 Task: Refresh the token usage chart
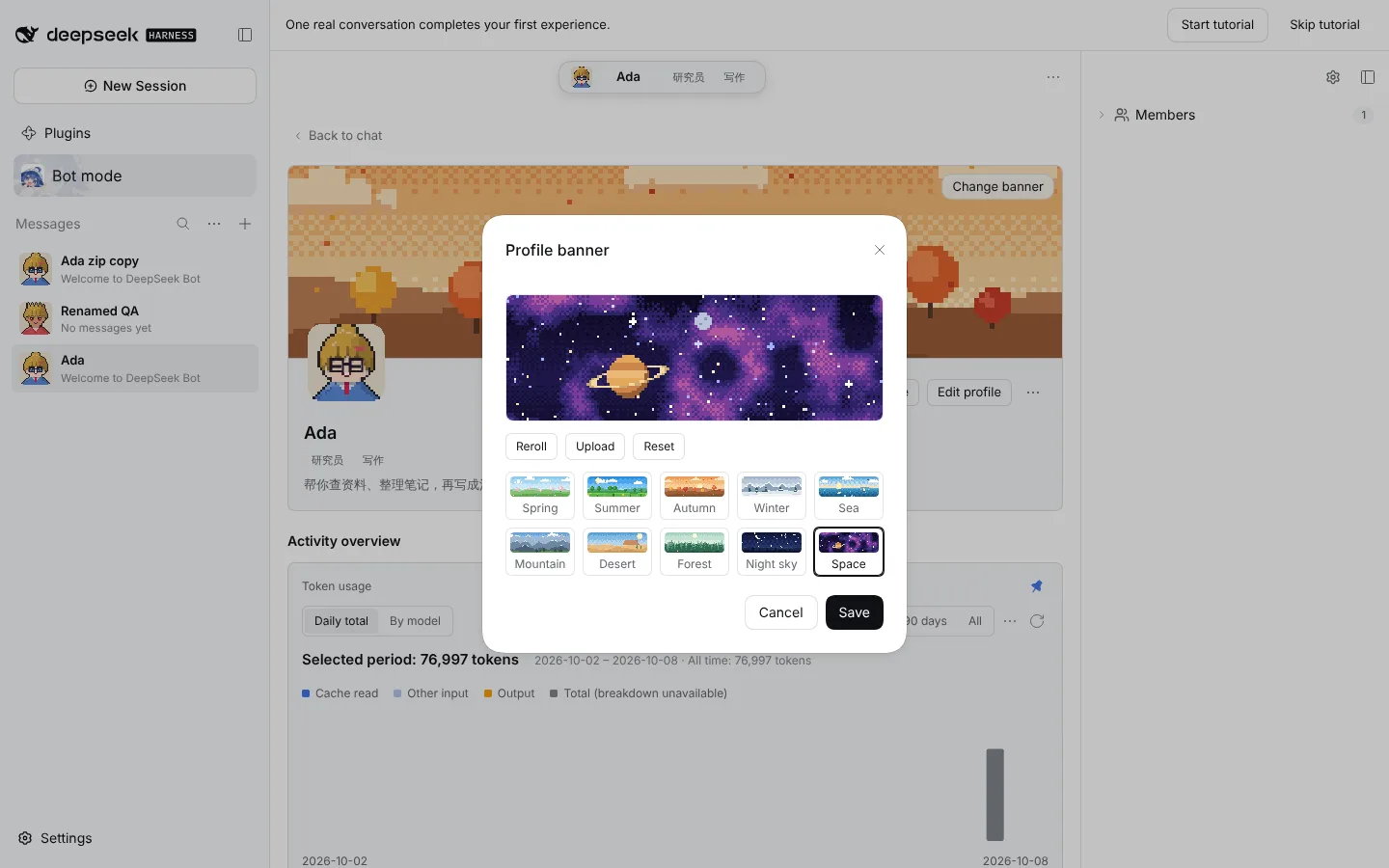[1037, 621]
